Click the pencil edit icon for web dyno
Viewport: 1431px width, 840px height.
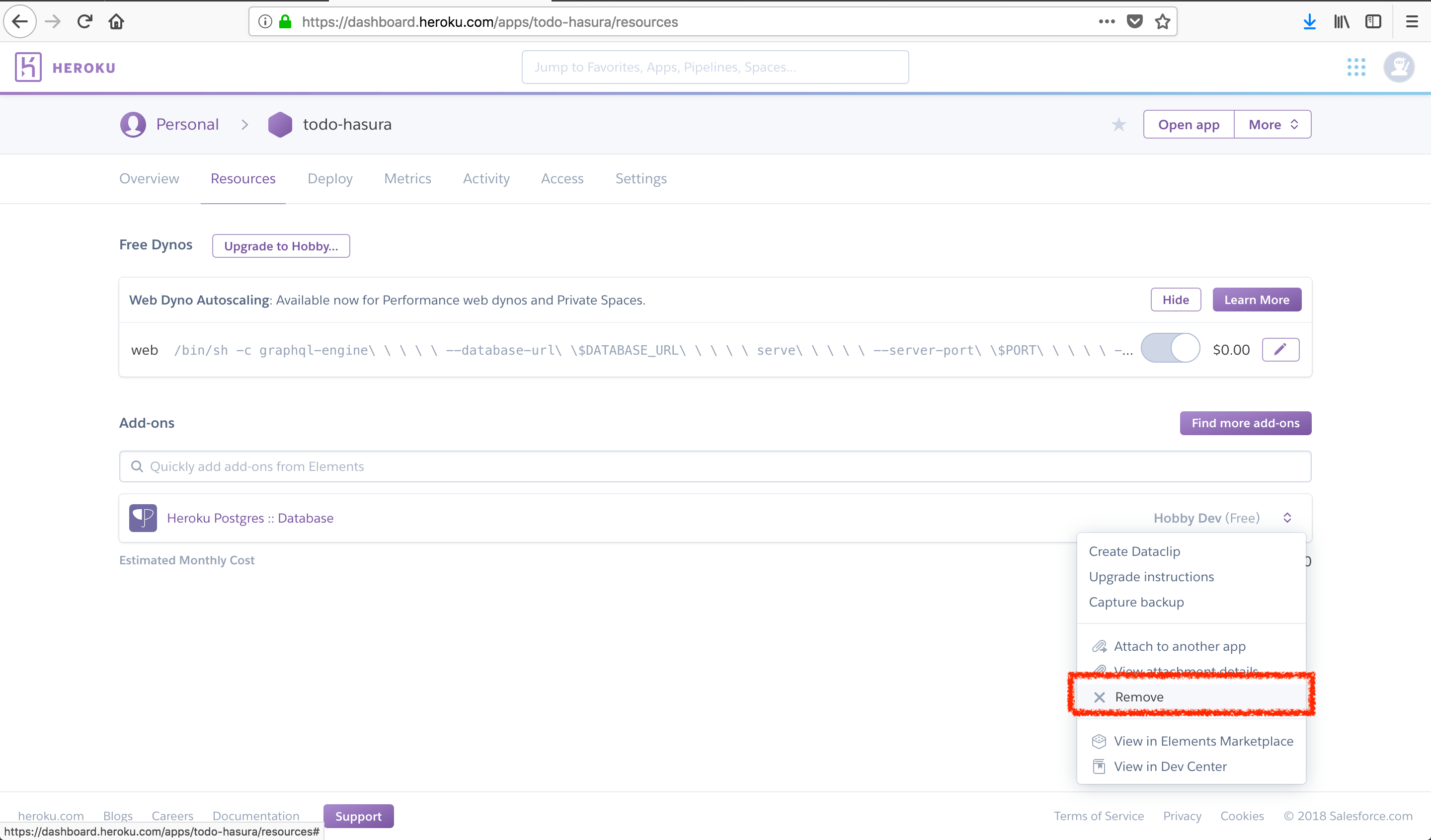coord(1280,350)
